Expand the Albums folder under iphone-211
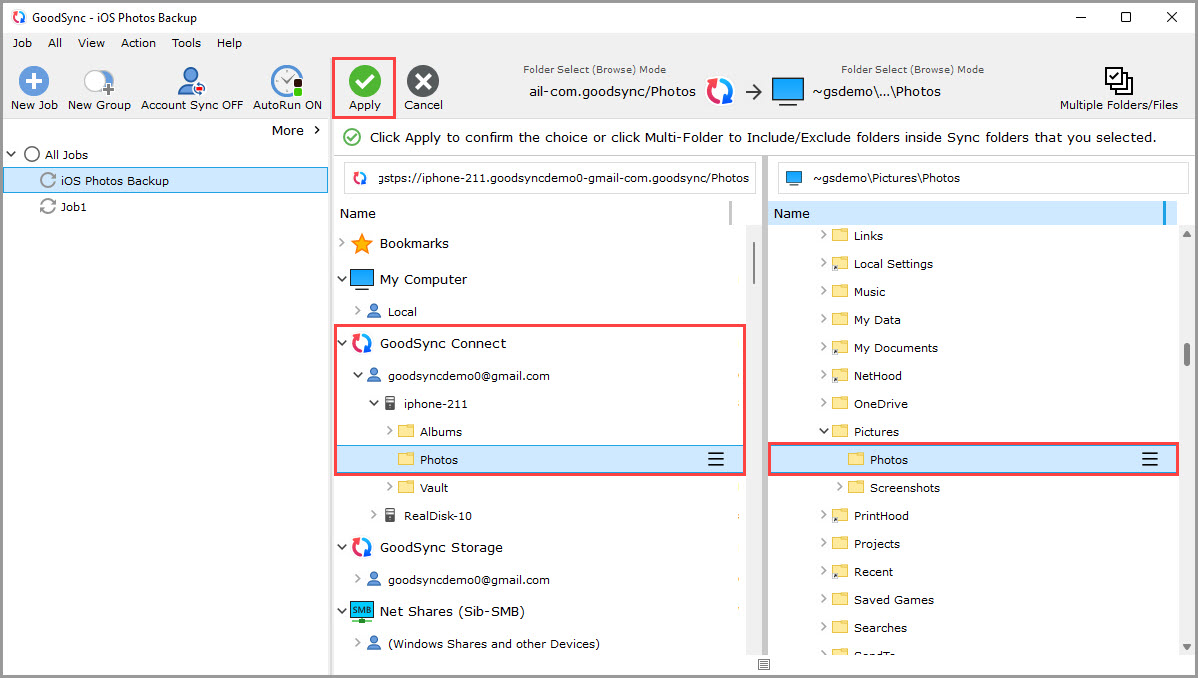 tap(390, 431)
